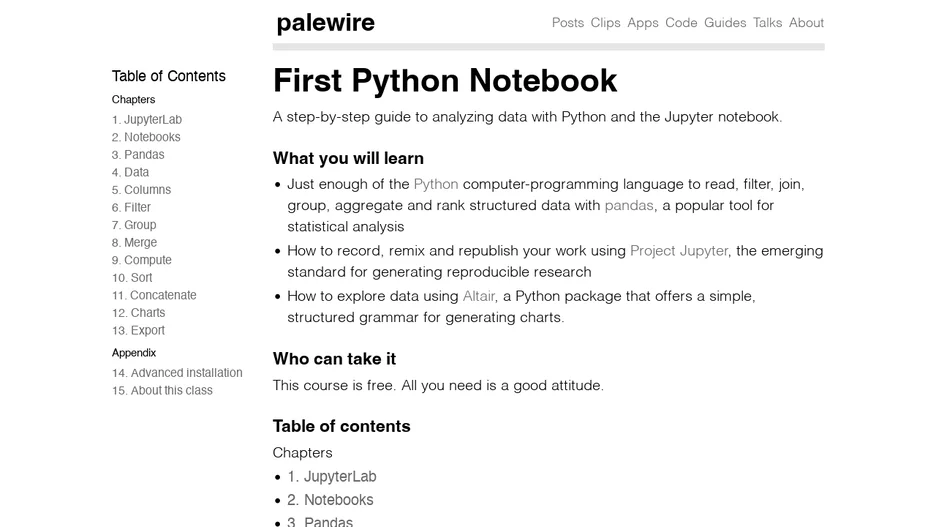
Task: Open the palewire site logo
Action: tap(325, 23)
